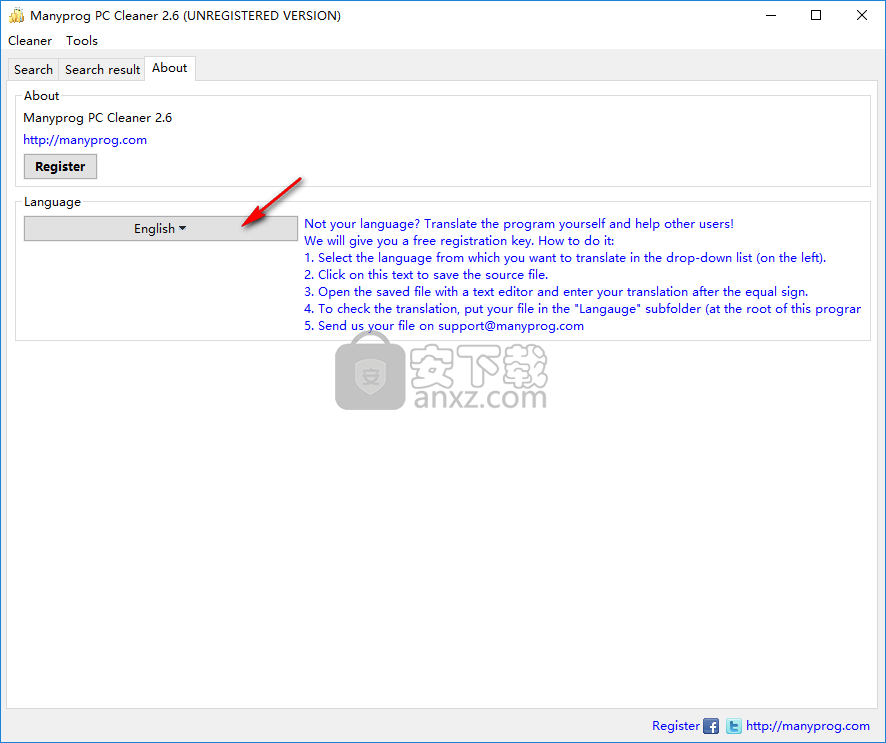Click "Not your language?" translation text

(519, 224)
